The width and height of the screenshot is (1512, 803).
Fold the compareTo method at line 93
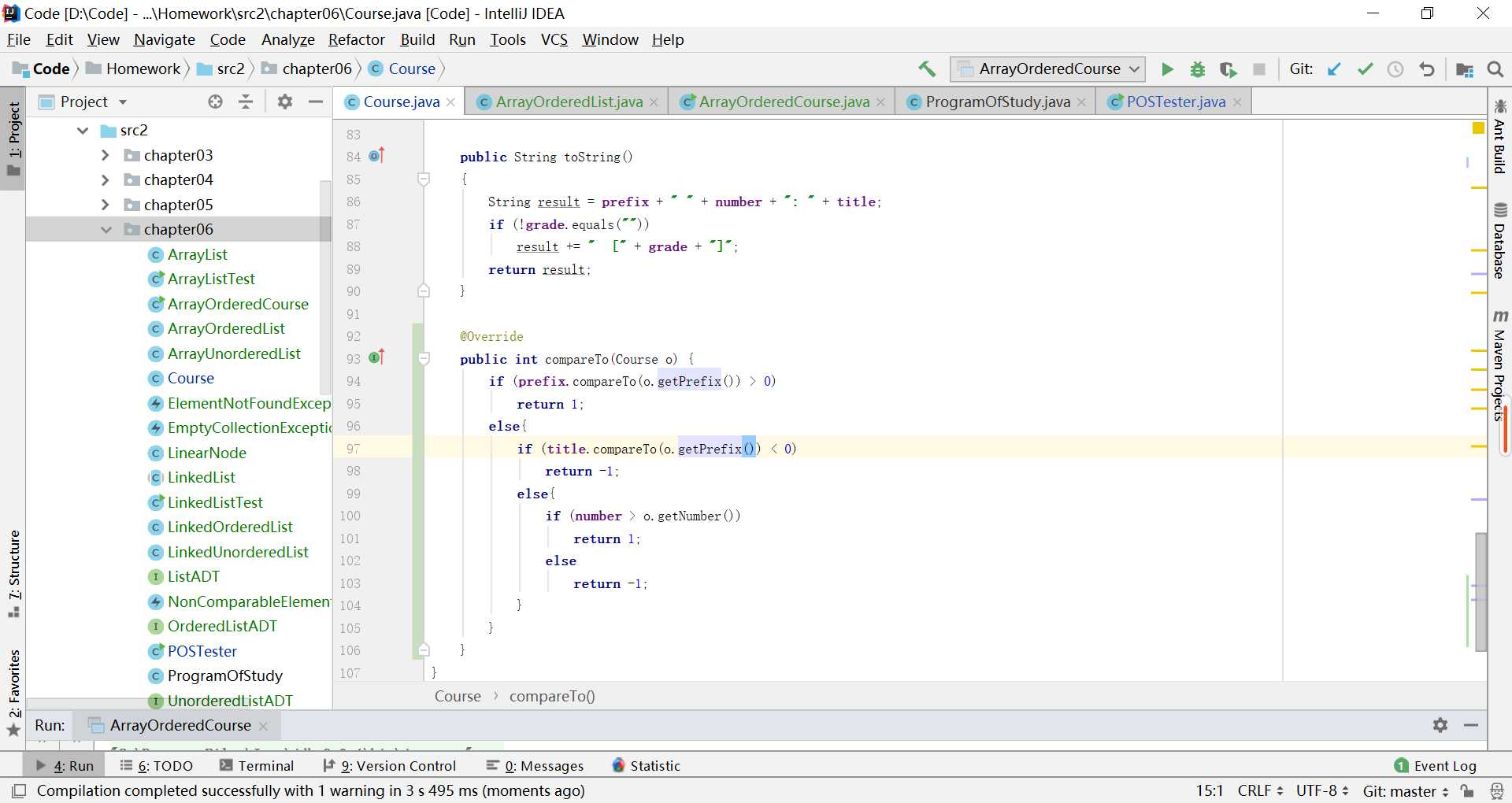tap(424, 359)
